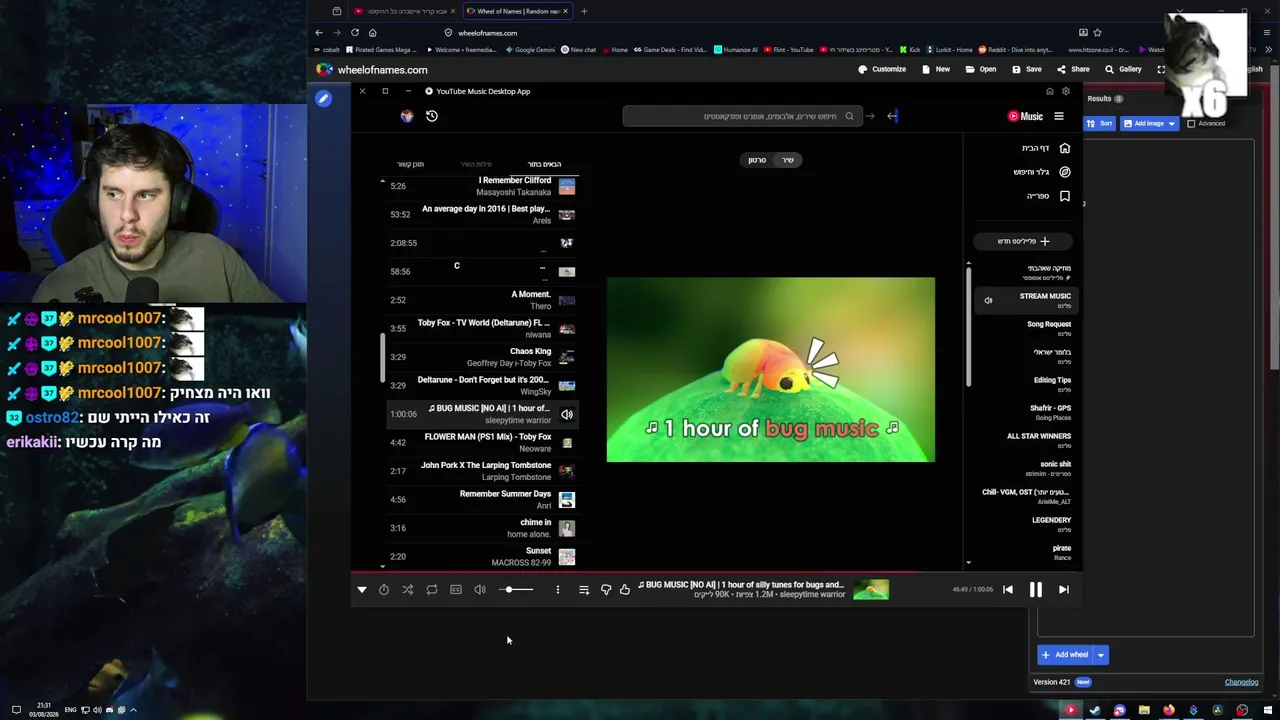This screenshot has height=720, width=1280.
Task: Open the Changelog link
Action: pos(1242,682)
